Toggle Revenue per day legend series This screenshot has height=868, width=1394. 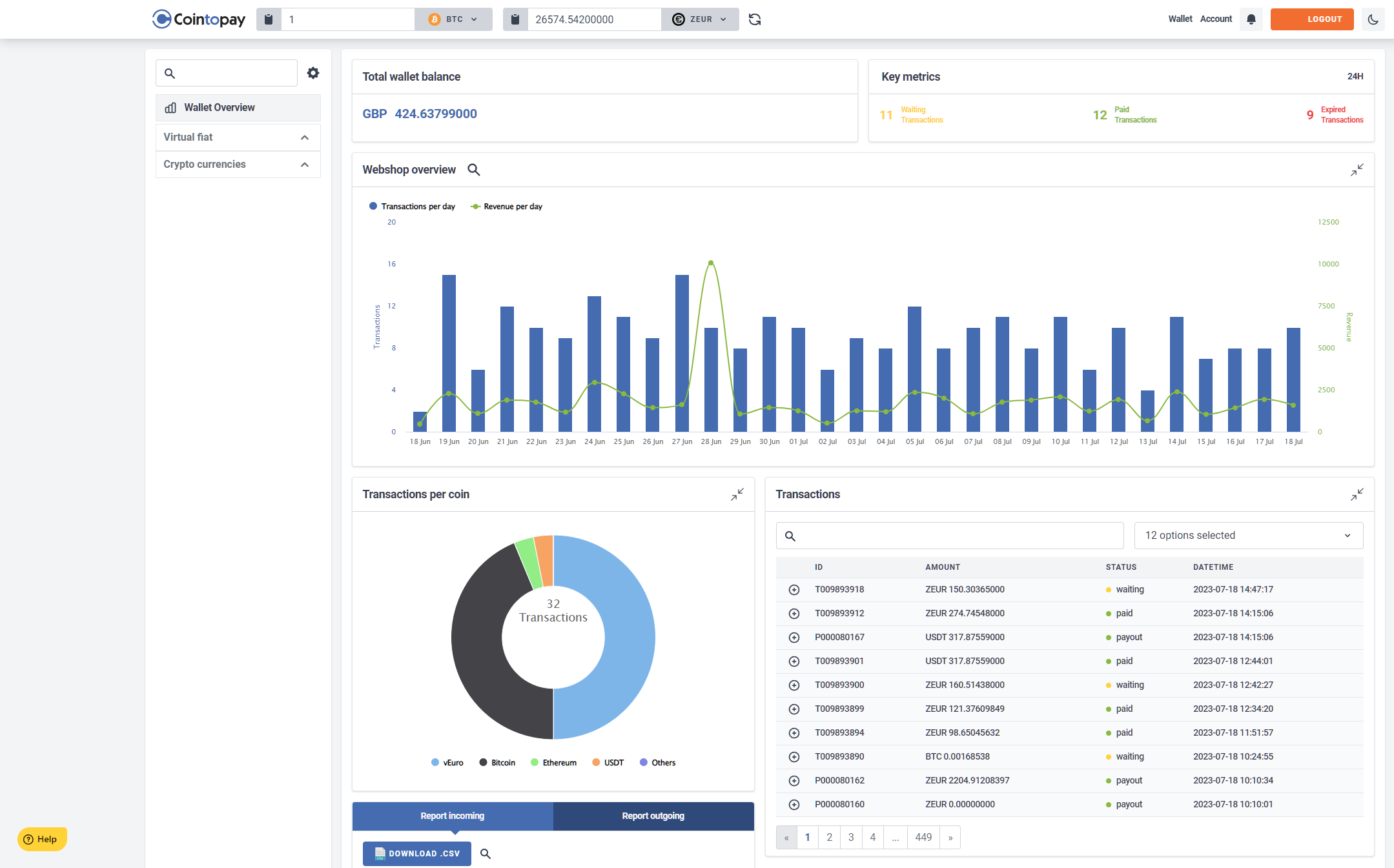click(x=507, y=207)
